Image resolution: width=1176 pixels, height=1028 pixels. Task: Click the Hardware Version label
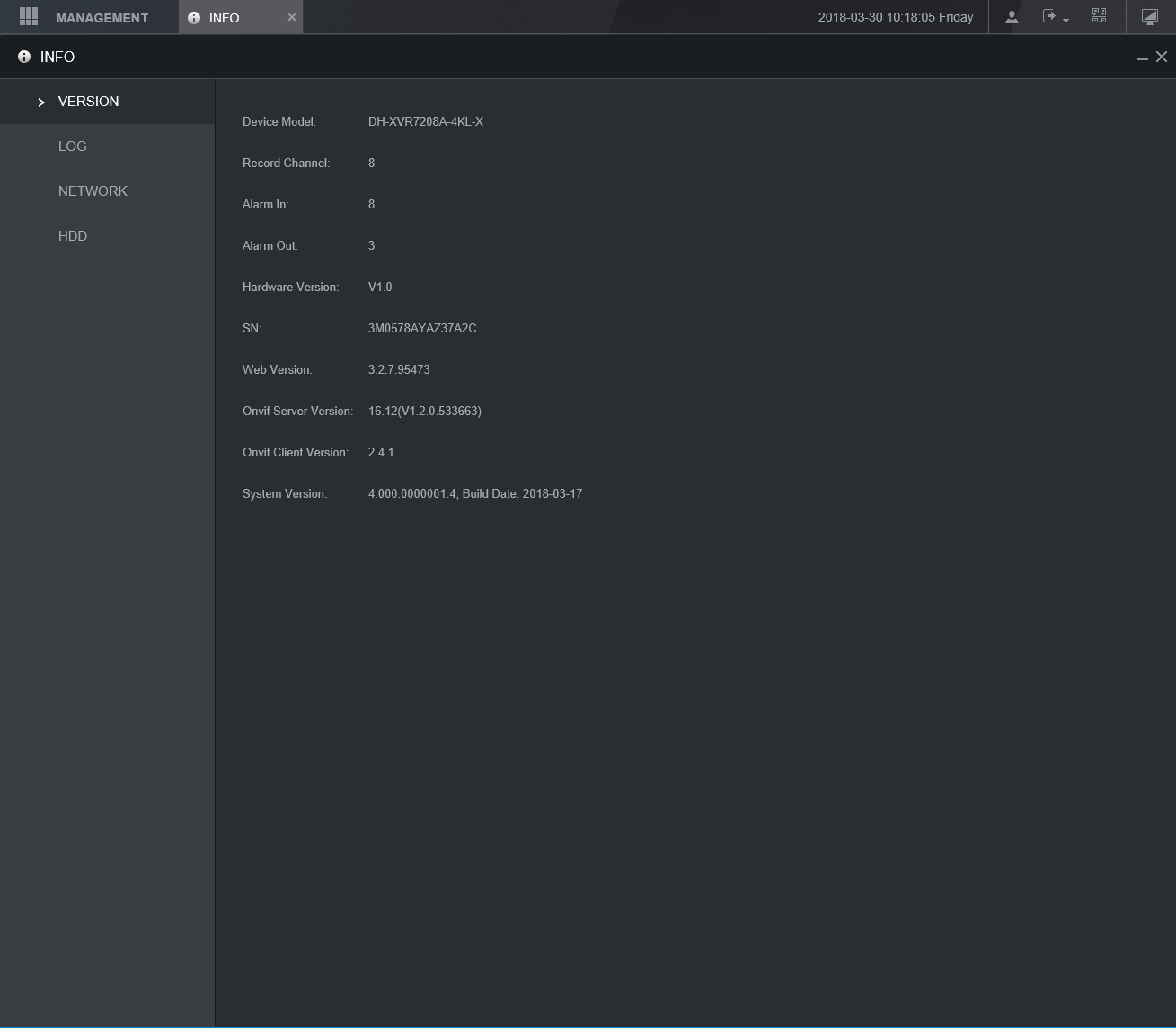pyautogui.click(x=291, y=287)
